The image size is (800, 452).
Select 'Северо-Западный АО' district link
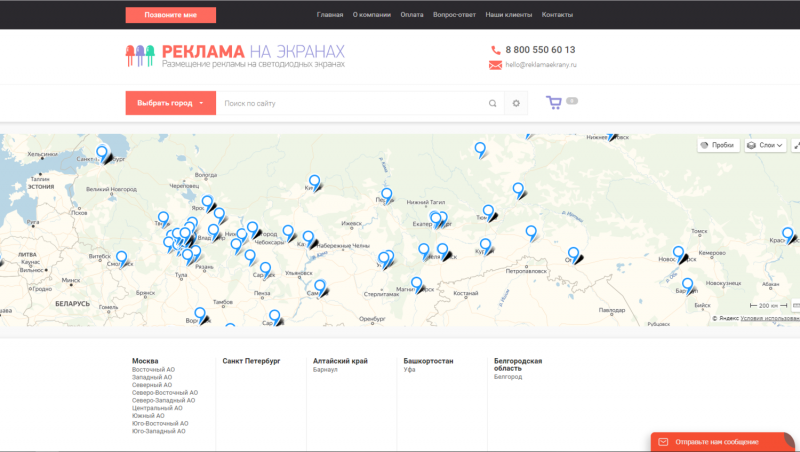pos(163,400)
